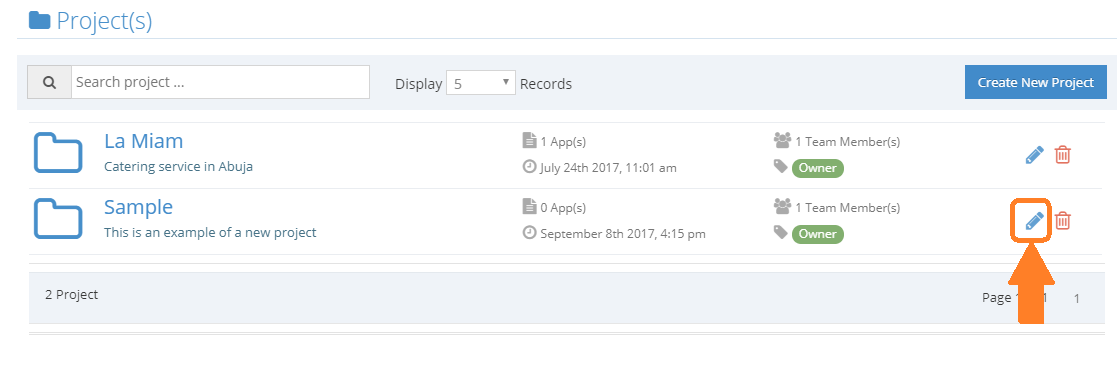Click the Sample project clock icon
The image size is (1118, 371).
pos(529,233)
